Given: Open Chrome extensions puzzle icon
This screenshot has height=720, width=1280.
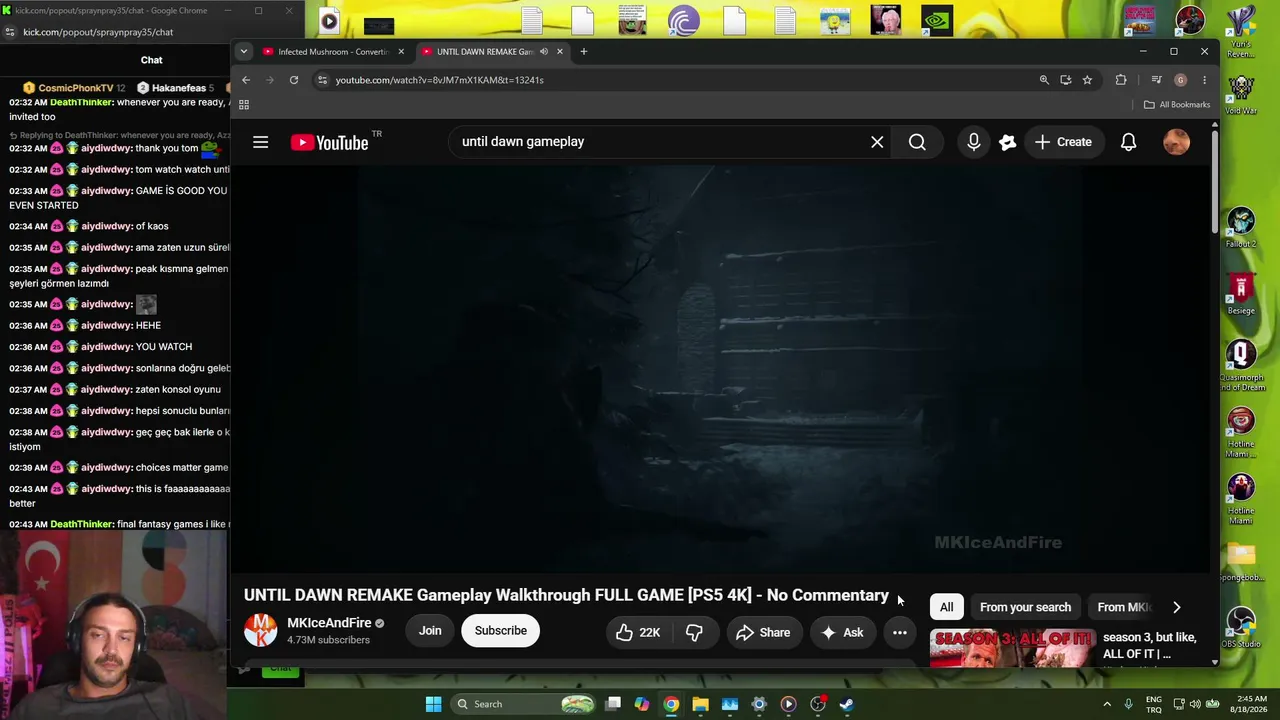Looking at the screenshot, I should tap(1121, 80).
